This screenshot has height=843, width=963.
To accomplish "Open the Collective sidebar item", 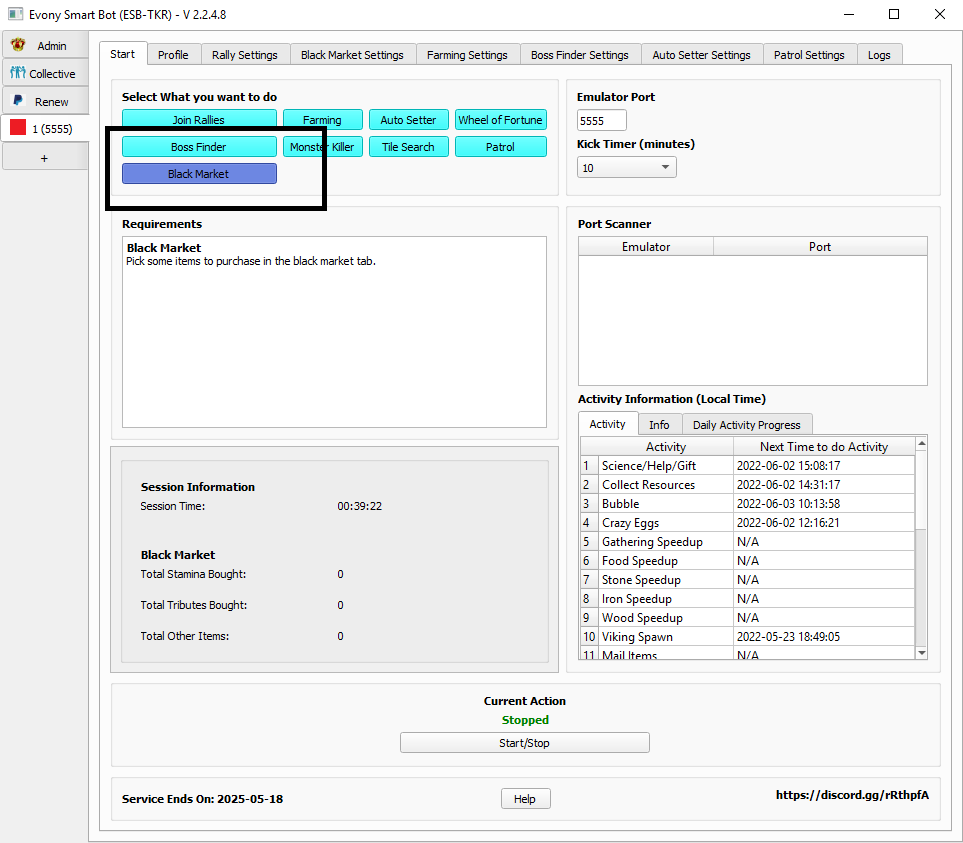I will [43, 74].
